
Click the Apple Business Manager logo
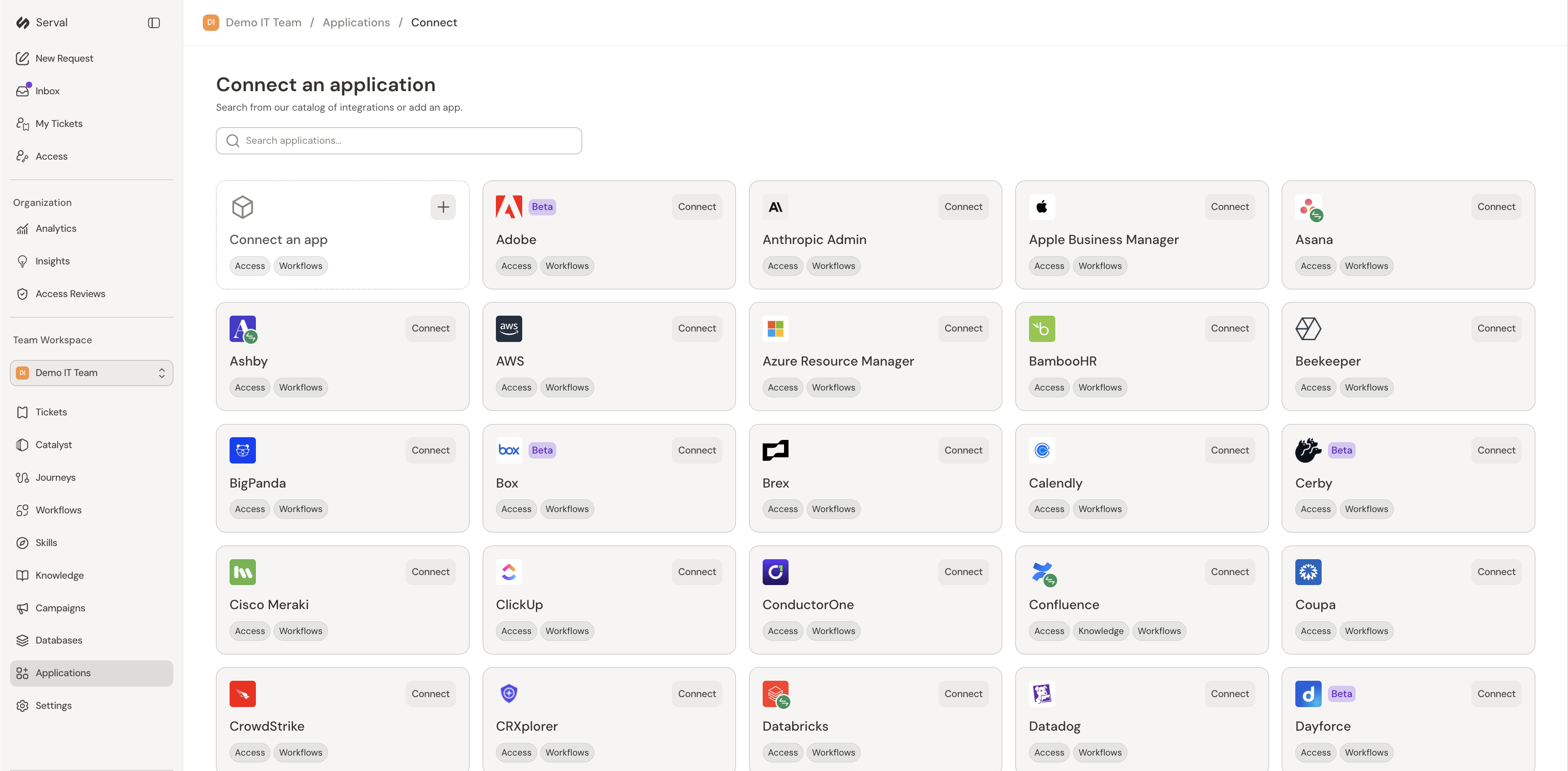point(1042,207)
